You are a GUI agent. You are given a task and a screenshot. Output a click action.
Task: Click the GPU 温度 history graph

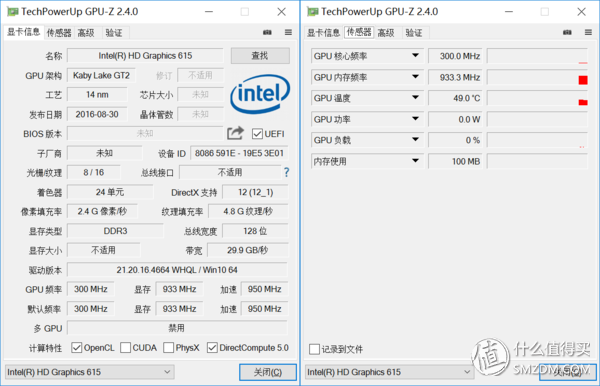537,98
